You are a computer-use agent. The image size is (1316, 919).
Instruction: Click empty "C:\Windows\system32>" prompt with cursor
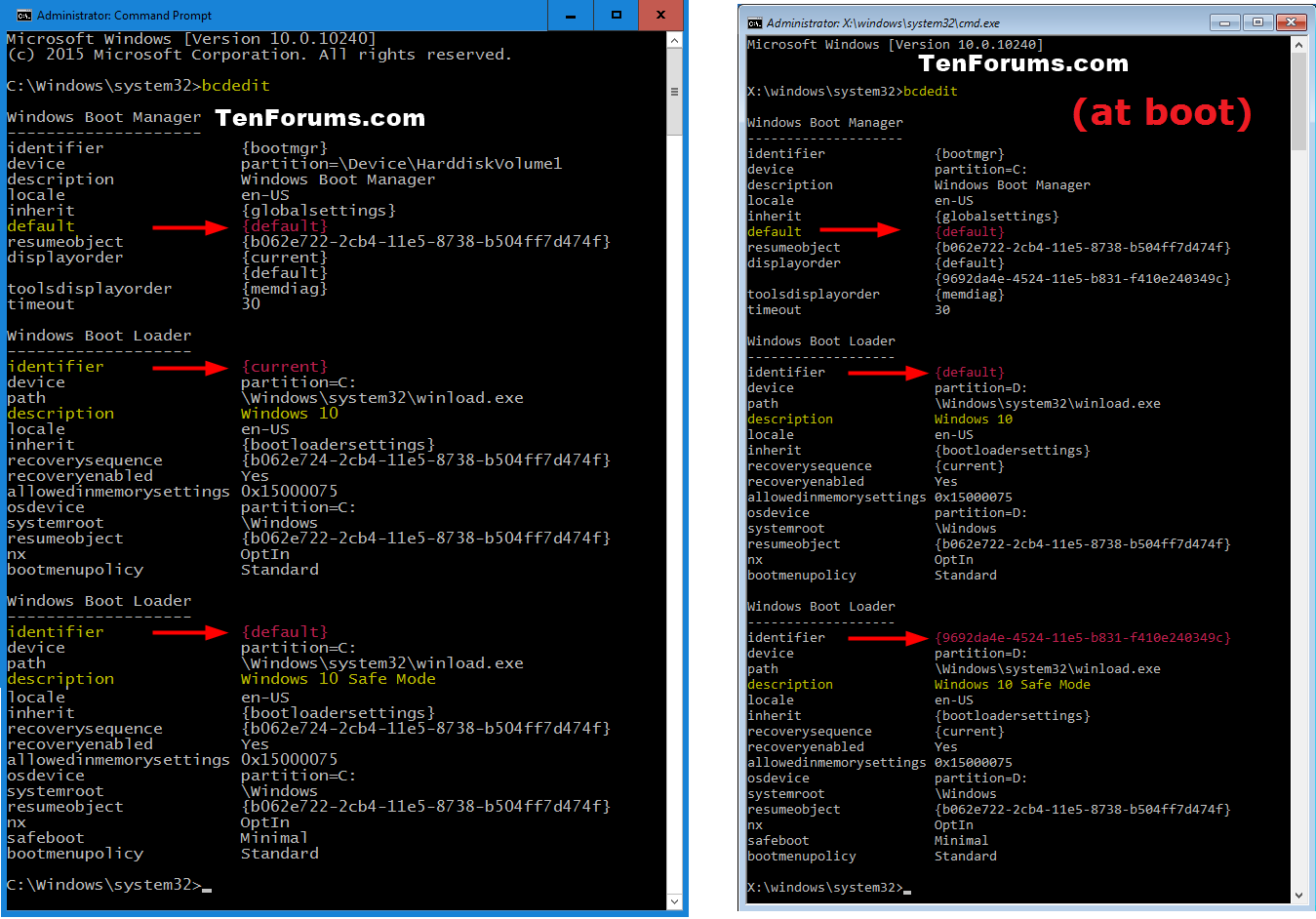pos(109,885)
